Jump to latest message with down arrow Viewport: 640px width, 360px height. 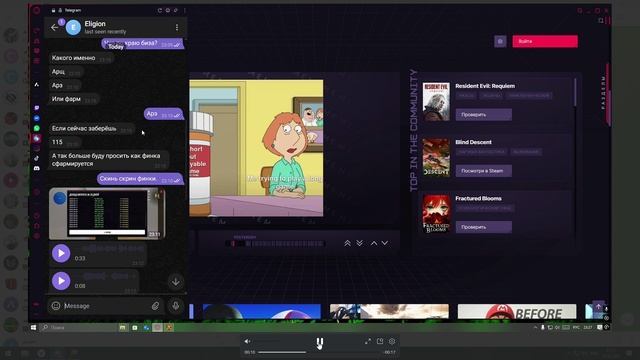pos(176,282)
